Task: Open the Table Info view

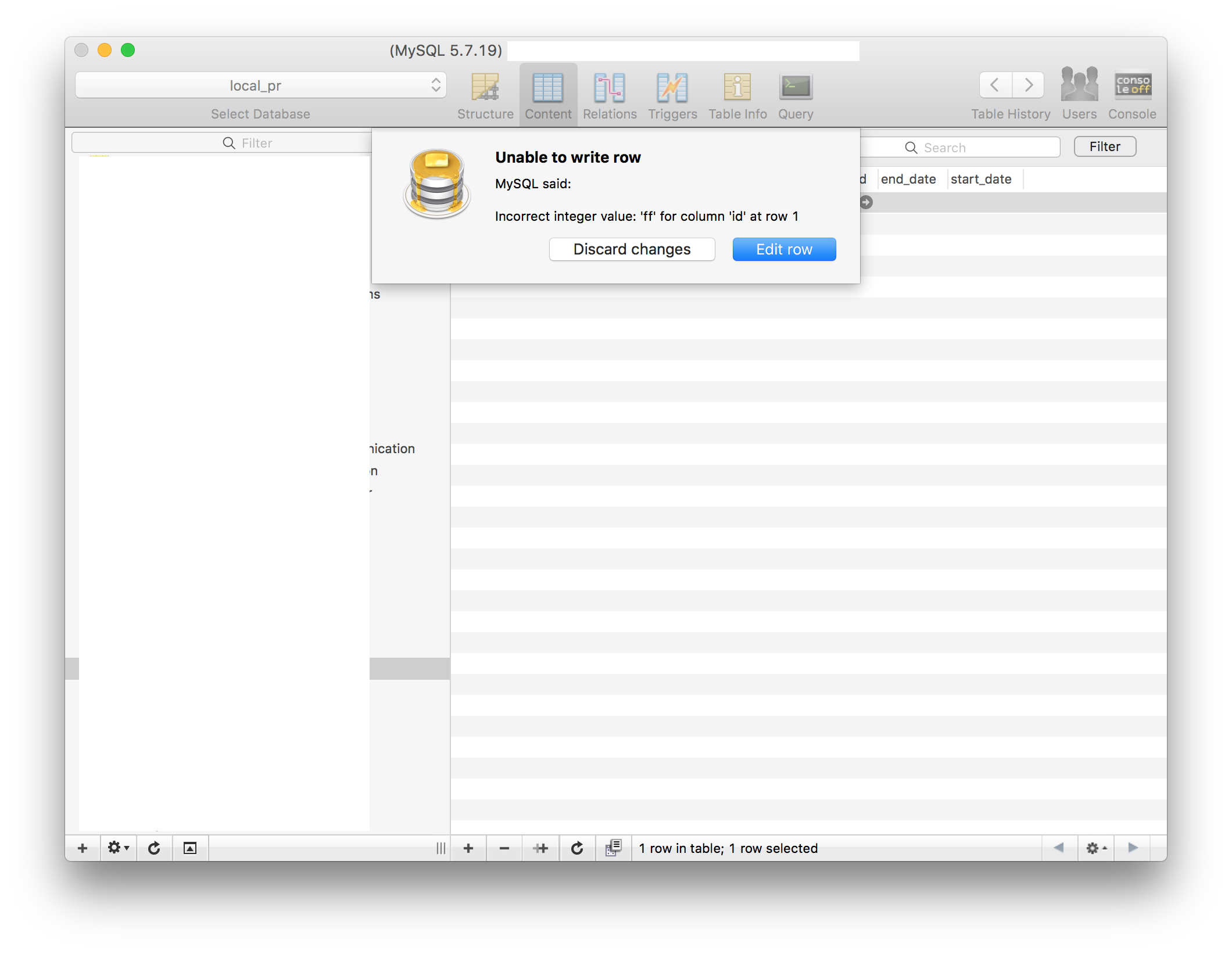Action: tap(737, 96)
